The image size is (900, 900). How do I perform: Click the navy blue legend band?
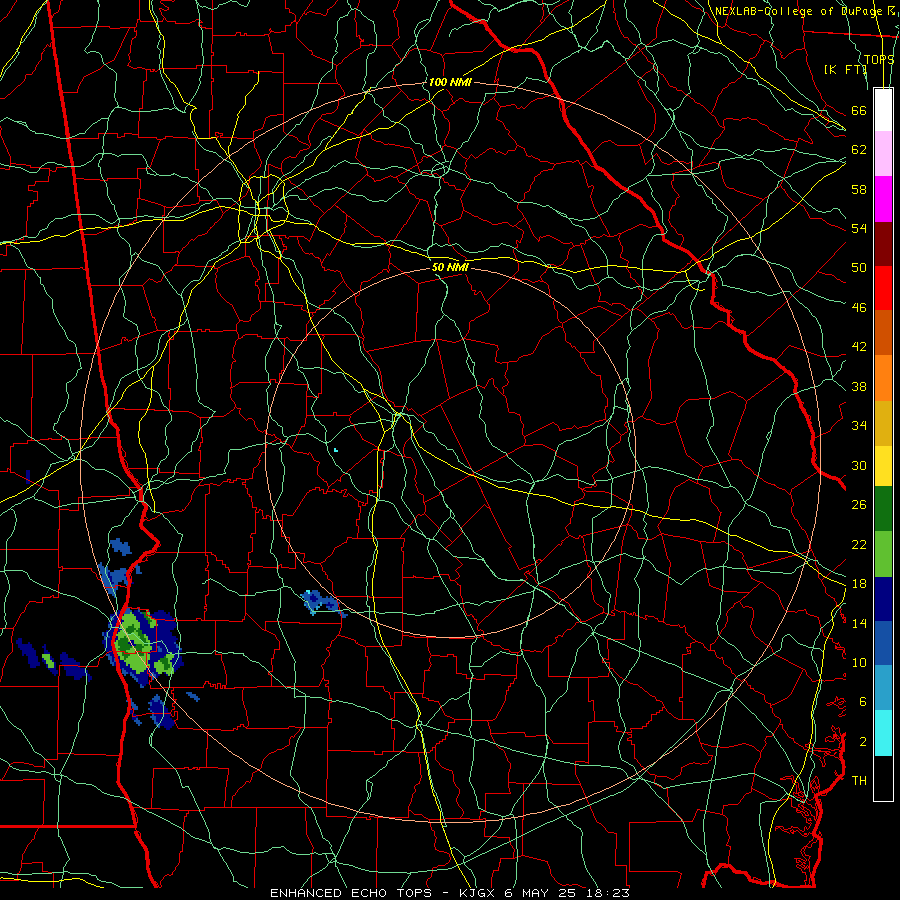(883, 599)
